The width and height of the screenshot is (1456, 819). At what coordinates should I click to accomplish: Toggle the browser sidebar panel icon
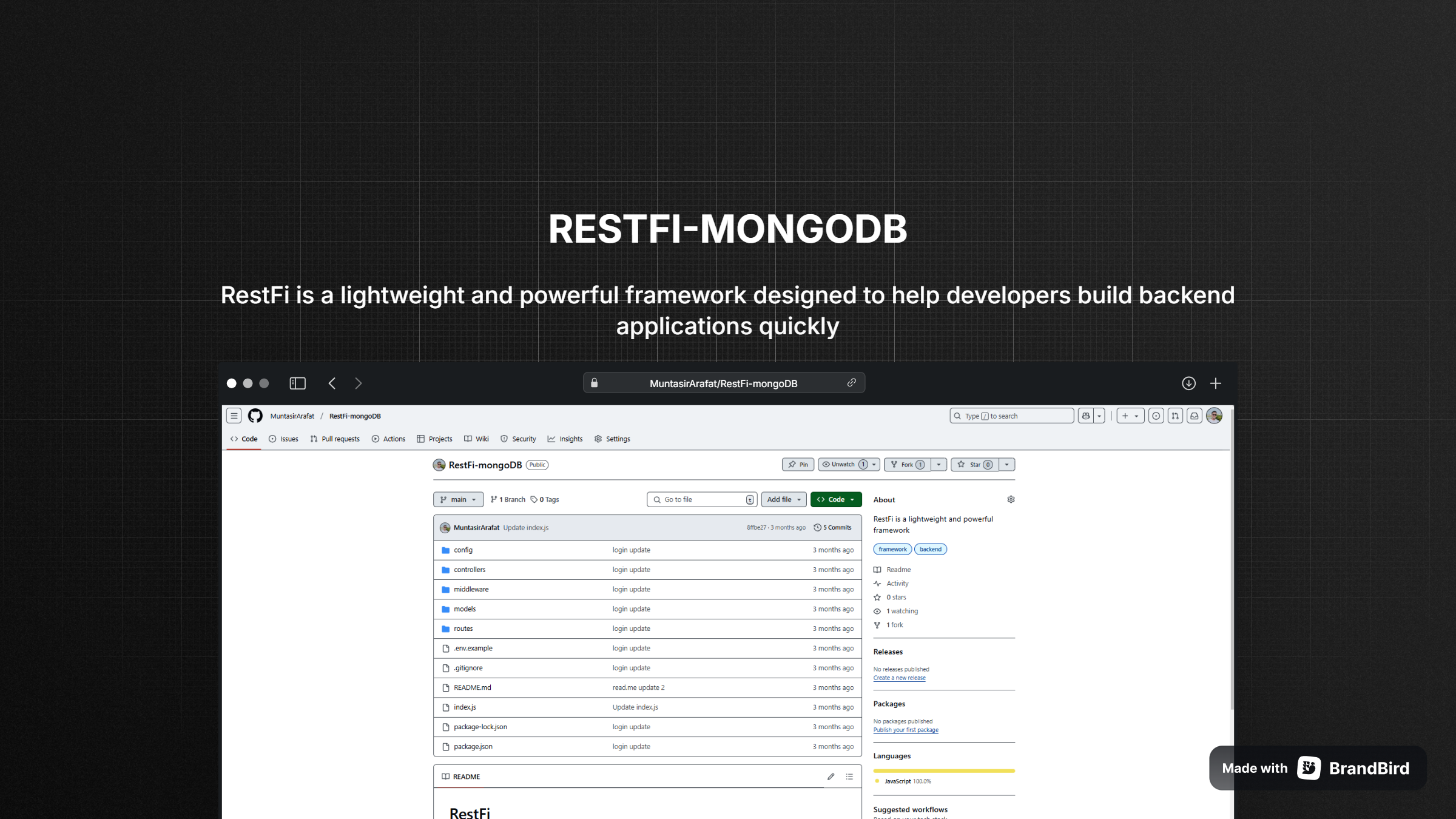297,383
